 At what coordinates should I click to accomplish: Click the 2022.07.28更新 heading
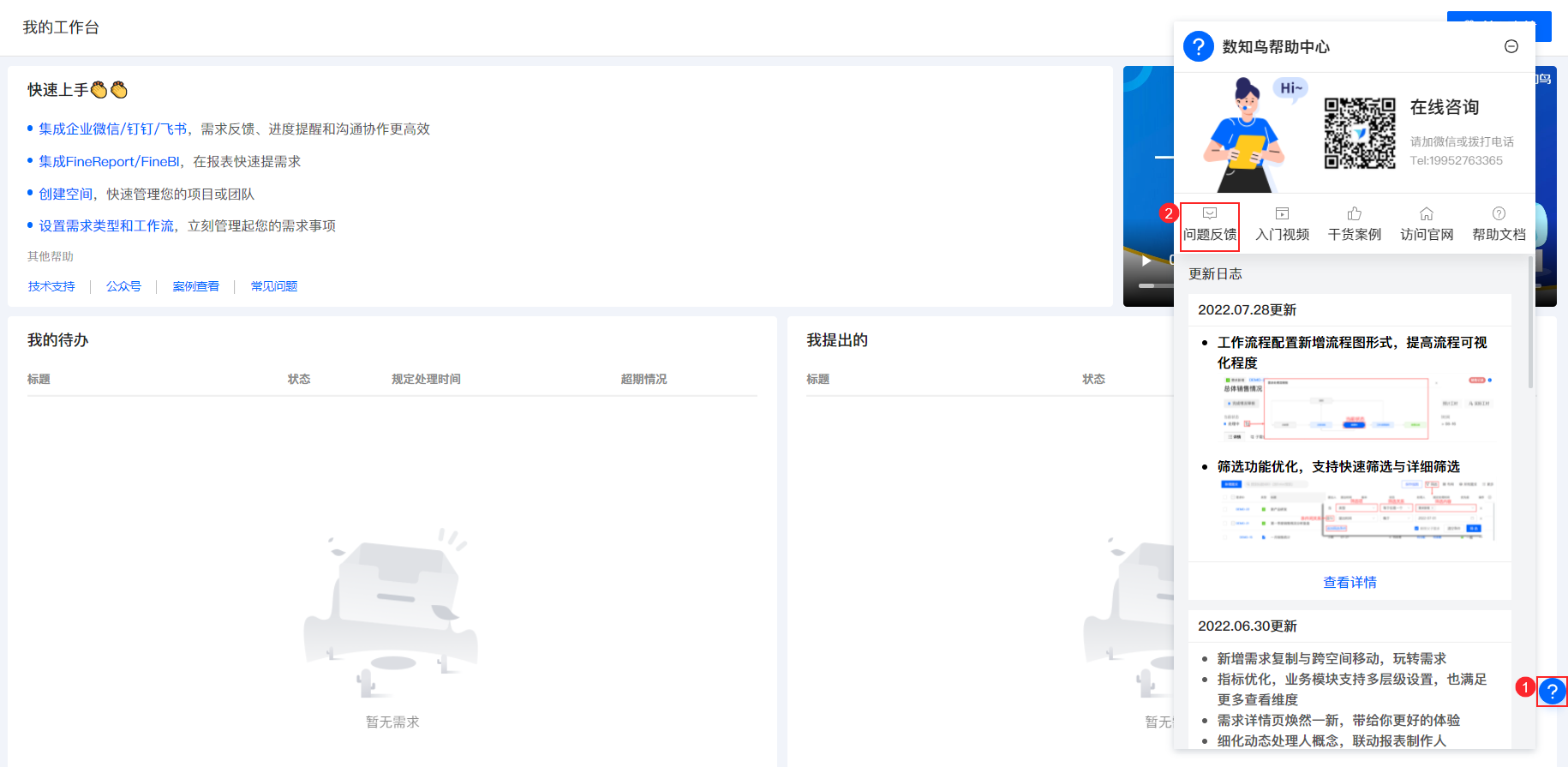[x=1247, y=309]
